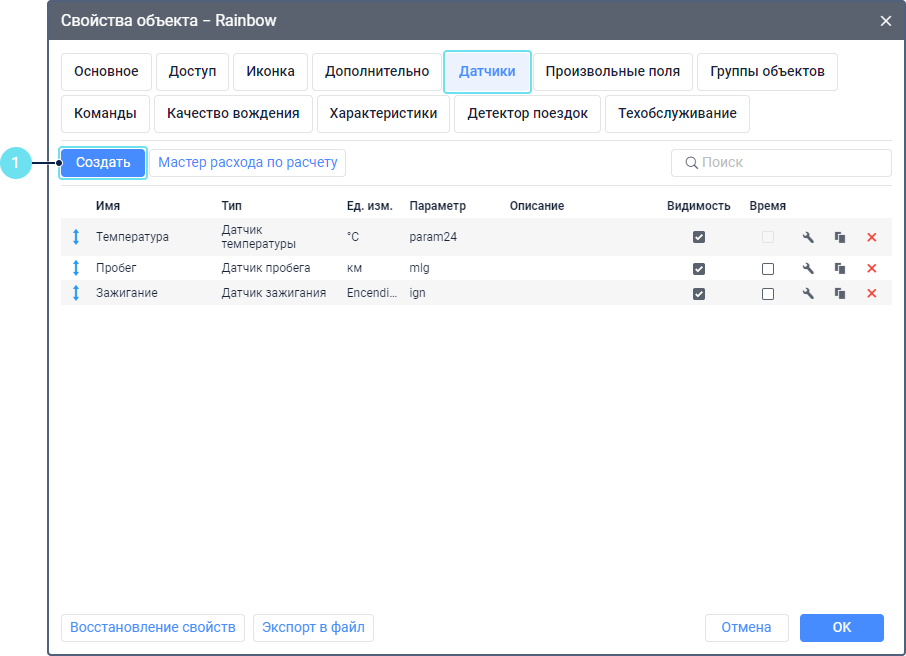This screenshot has width=906, height=656.
Task: Delete the Температура sensor with red X
Action: coord(871,237)
